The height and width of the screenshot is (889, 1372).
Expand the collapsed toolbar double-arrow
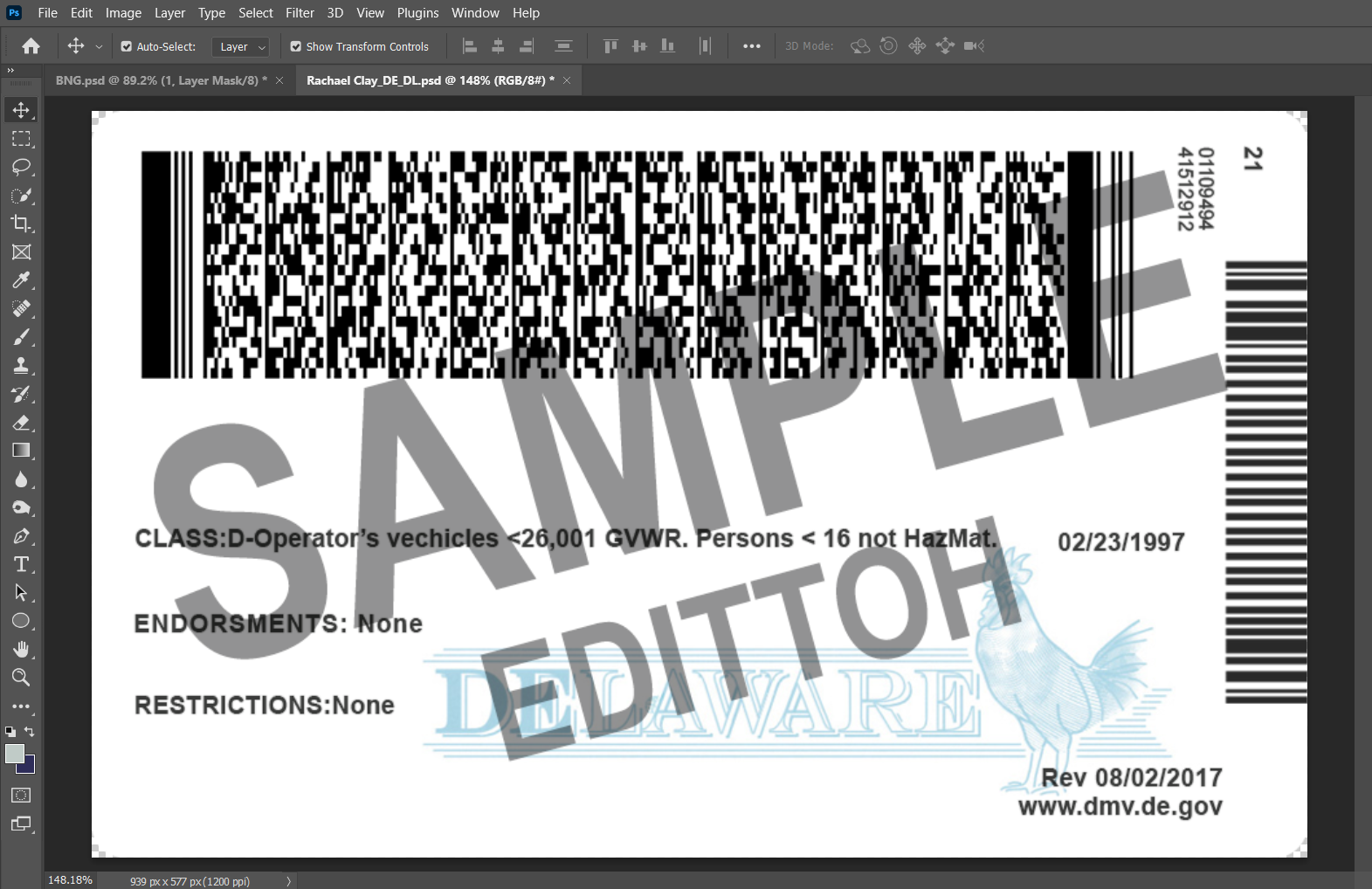pos(10,70)
